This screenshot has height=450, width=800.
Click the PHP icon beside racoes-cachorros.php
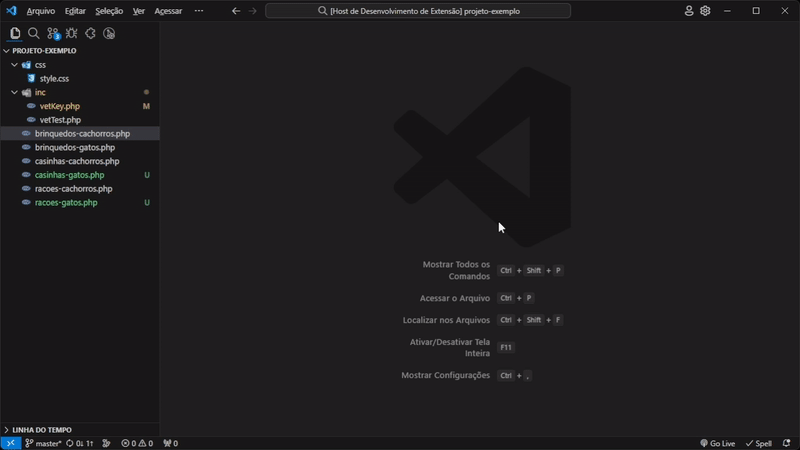coord(26,189)
